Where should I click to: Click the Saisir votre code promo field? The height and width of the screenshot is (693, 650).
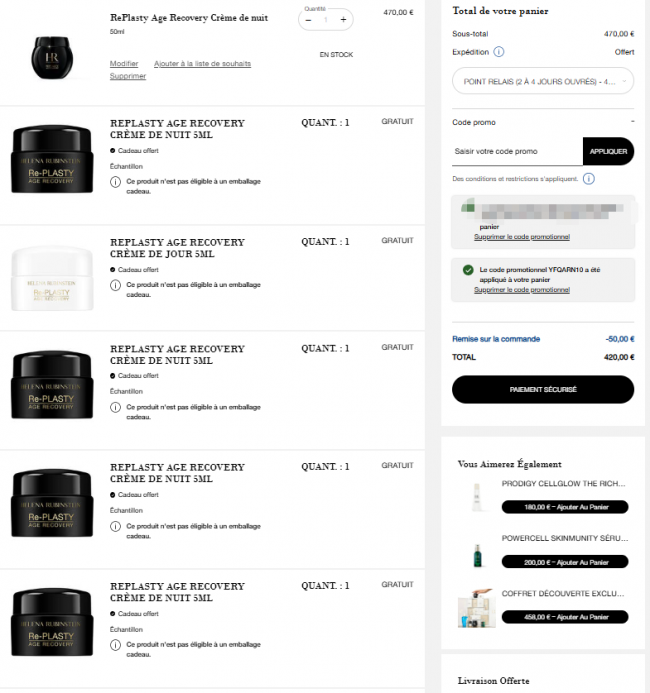point(517,152)
